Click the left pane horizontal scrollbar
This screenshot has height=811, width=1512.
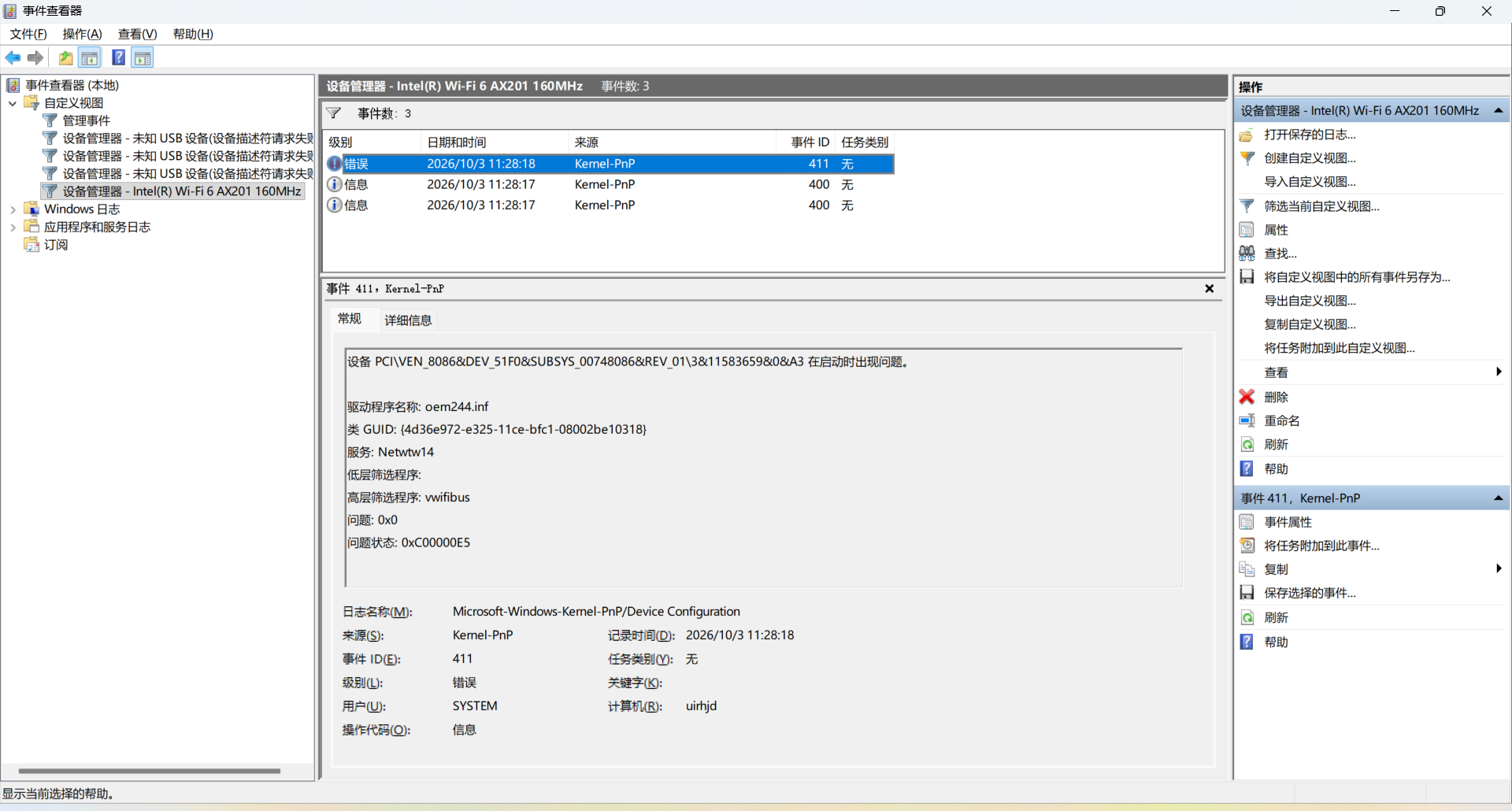coord(150,771)
